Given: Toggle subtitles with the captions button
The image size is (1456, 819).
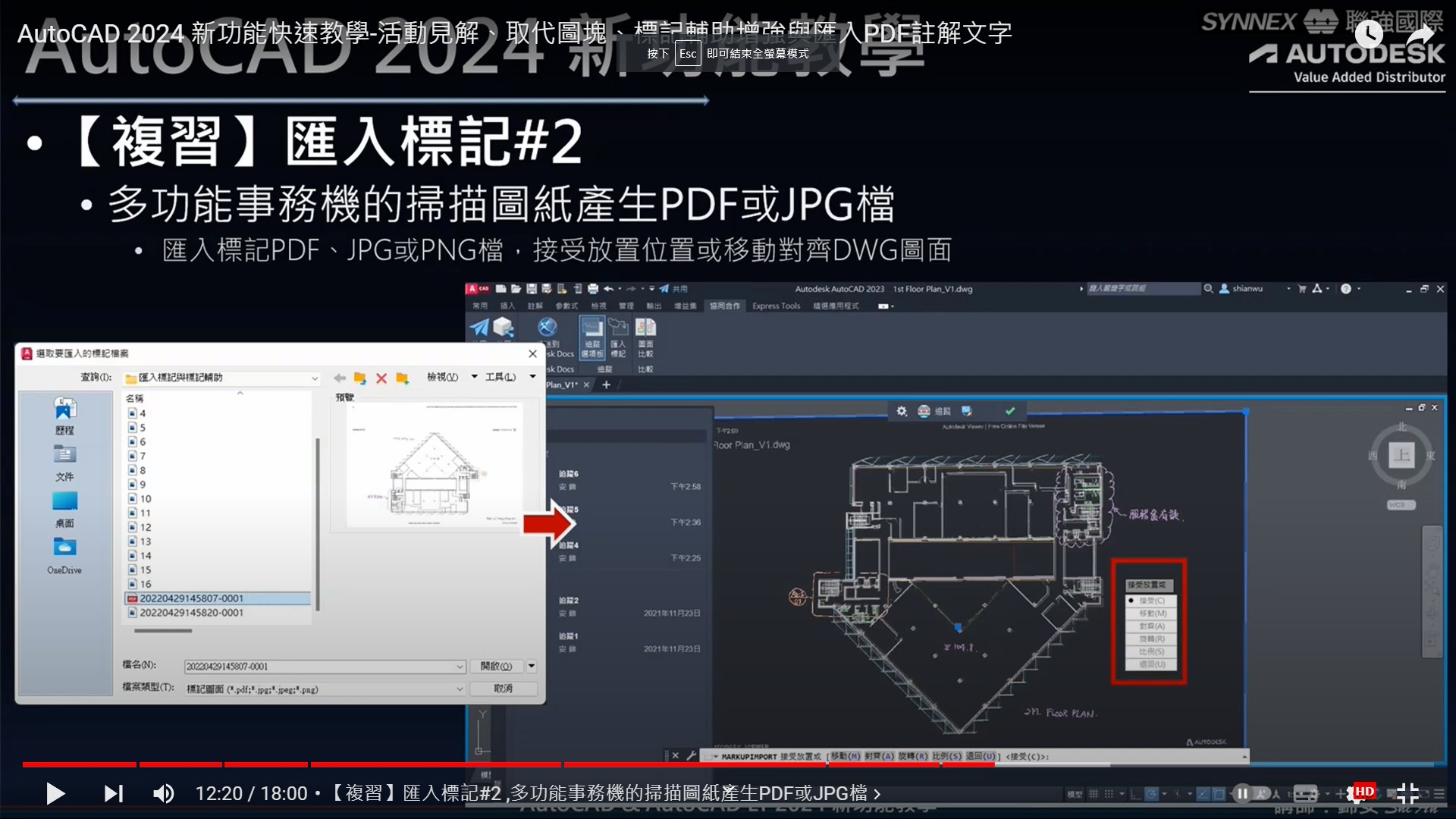Looking at the screenshot, I should (x=1305, y=793).
